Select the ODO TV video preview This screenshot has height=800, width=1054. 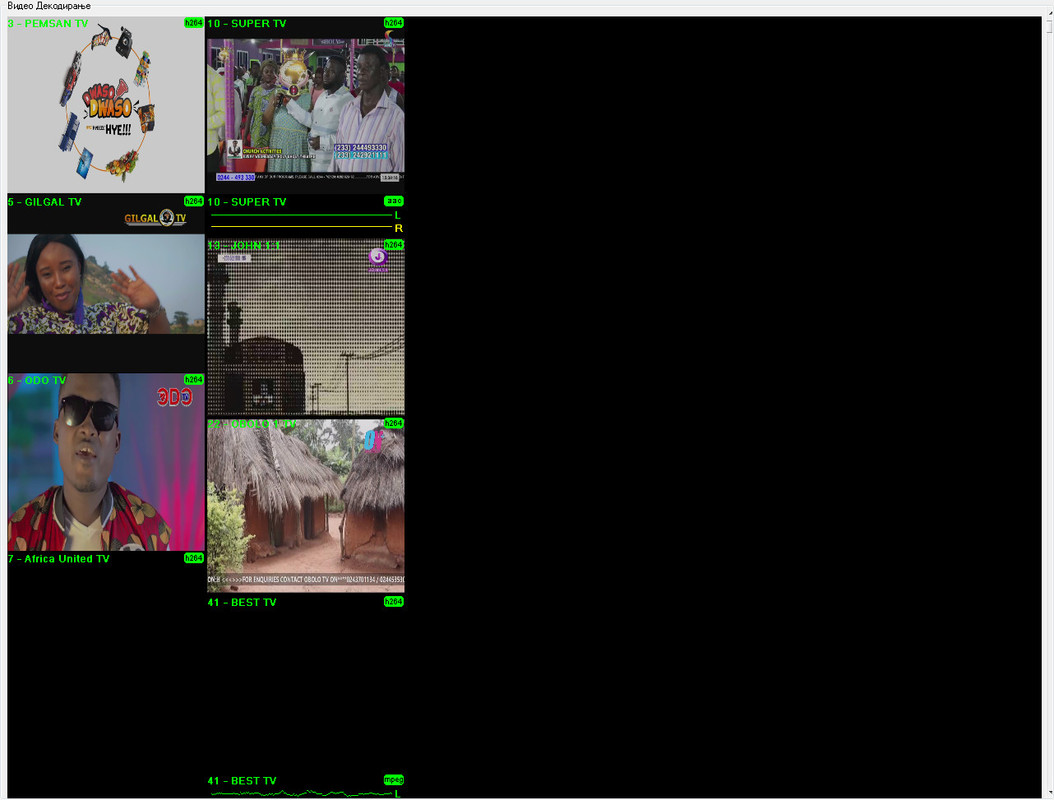point(106,463)
